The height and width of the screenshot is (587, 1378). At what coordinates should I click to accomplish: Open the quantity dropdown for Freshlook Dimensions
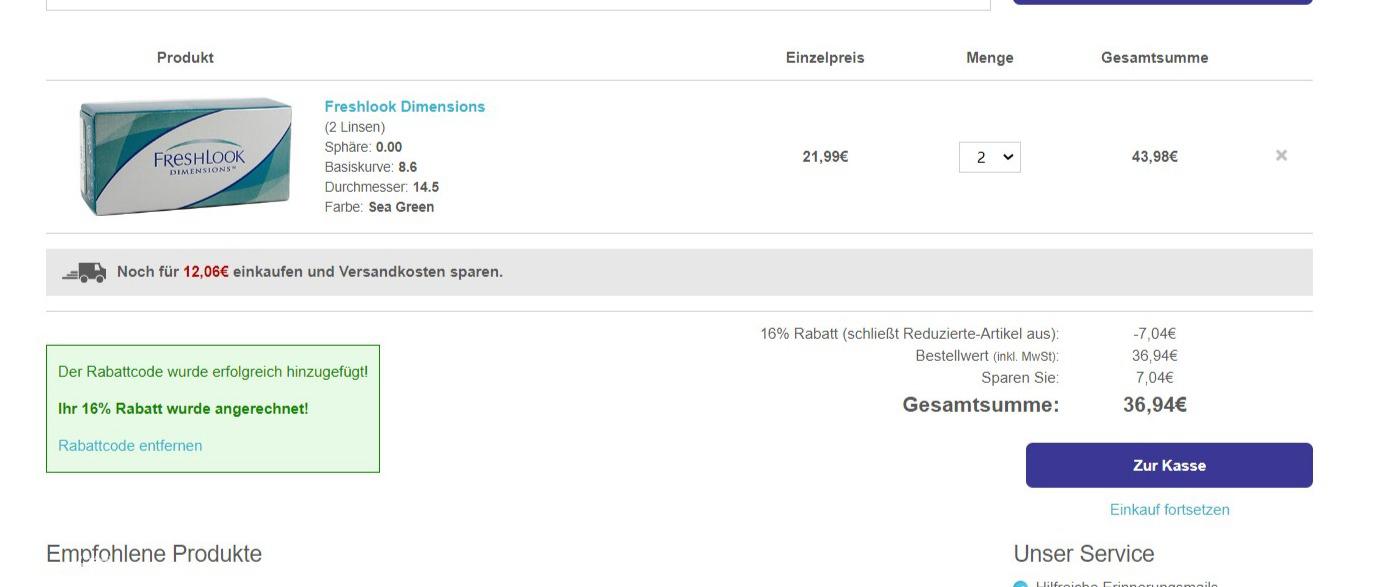tap(990, 157)
